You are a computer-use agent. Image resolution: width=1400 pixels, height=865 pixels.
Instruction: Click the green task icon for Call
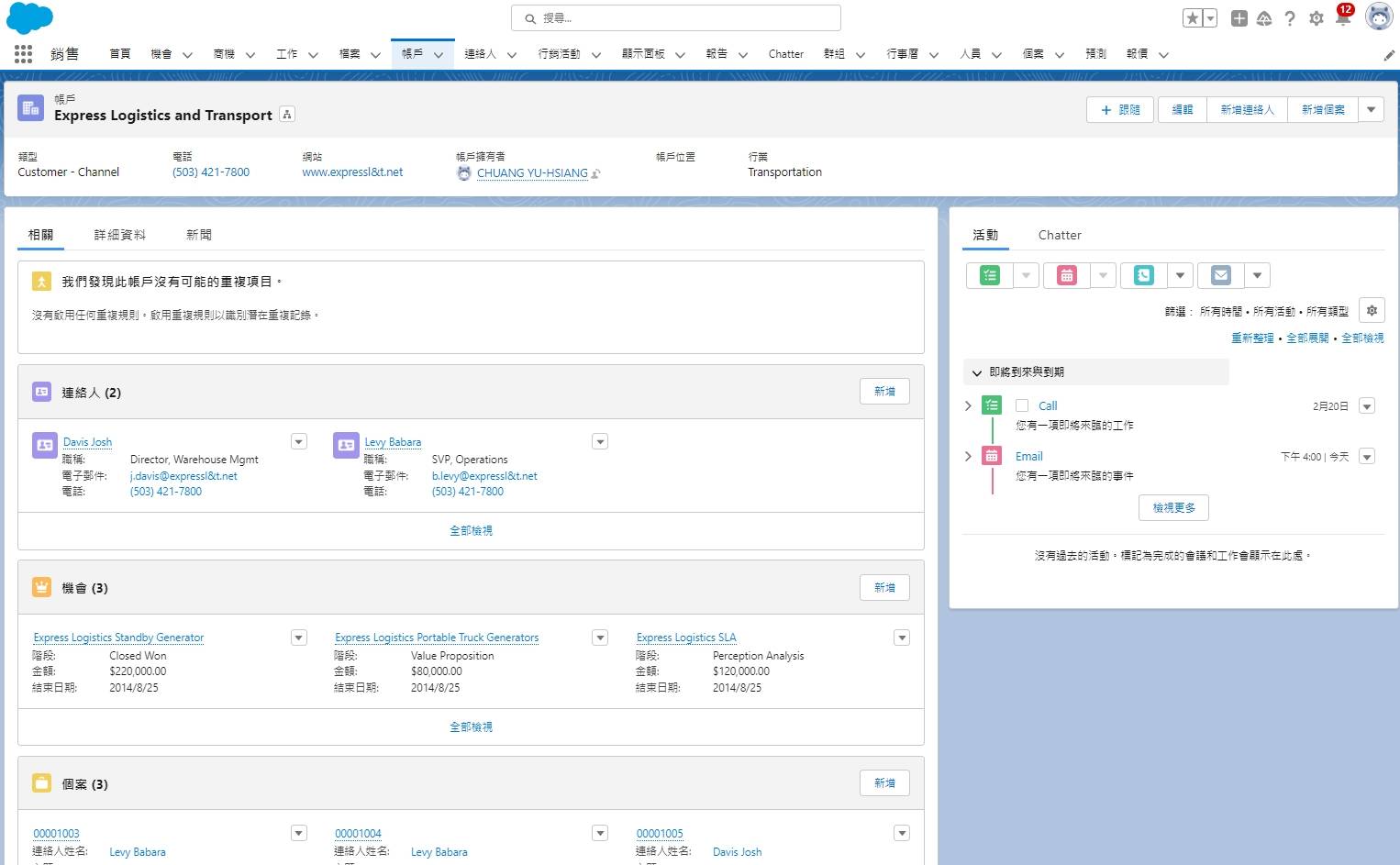(x=992, y=405)
